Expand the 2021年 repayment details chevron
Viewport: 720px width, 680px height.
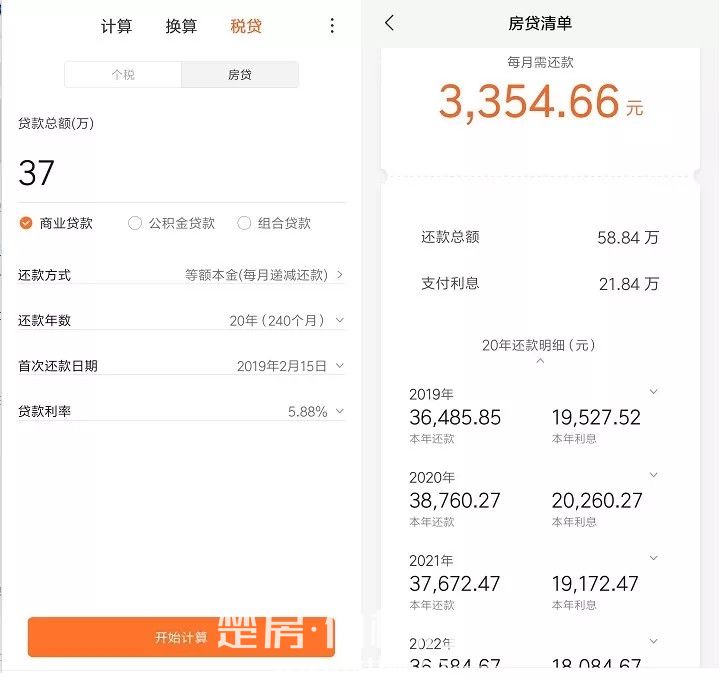click(x=654, y=558)
